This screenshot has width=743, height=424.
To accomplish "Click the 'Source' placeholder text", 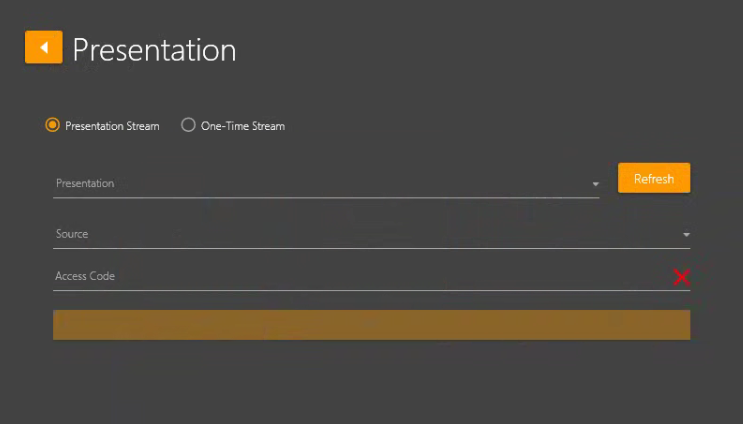I will (x=72, y=234).
